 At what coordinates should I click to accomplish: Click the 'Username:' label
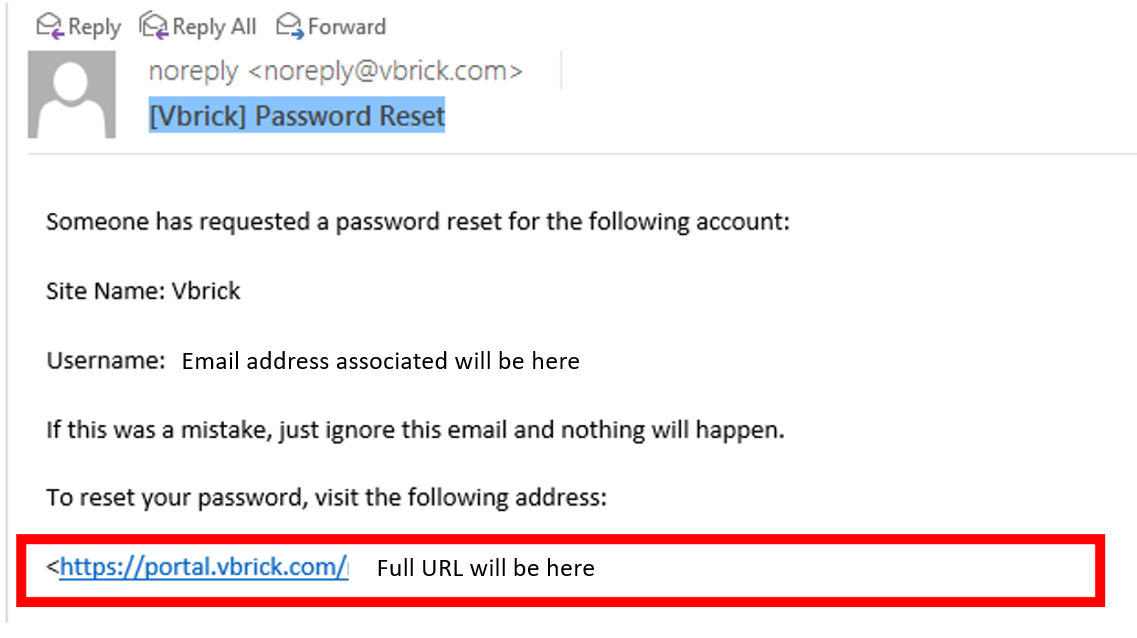pos(106,360)
